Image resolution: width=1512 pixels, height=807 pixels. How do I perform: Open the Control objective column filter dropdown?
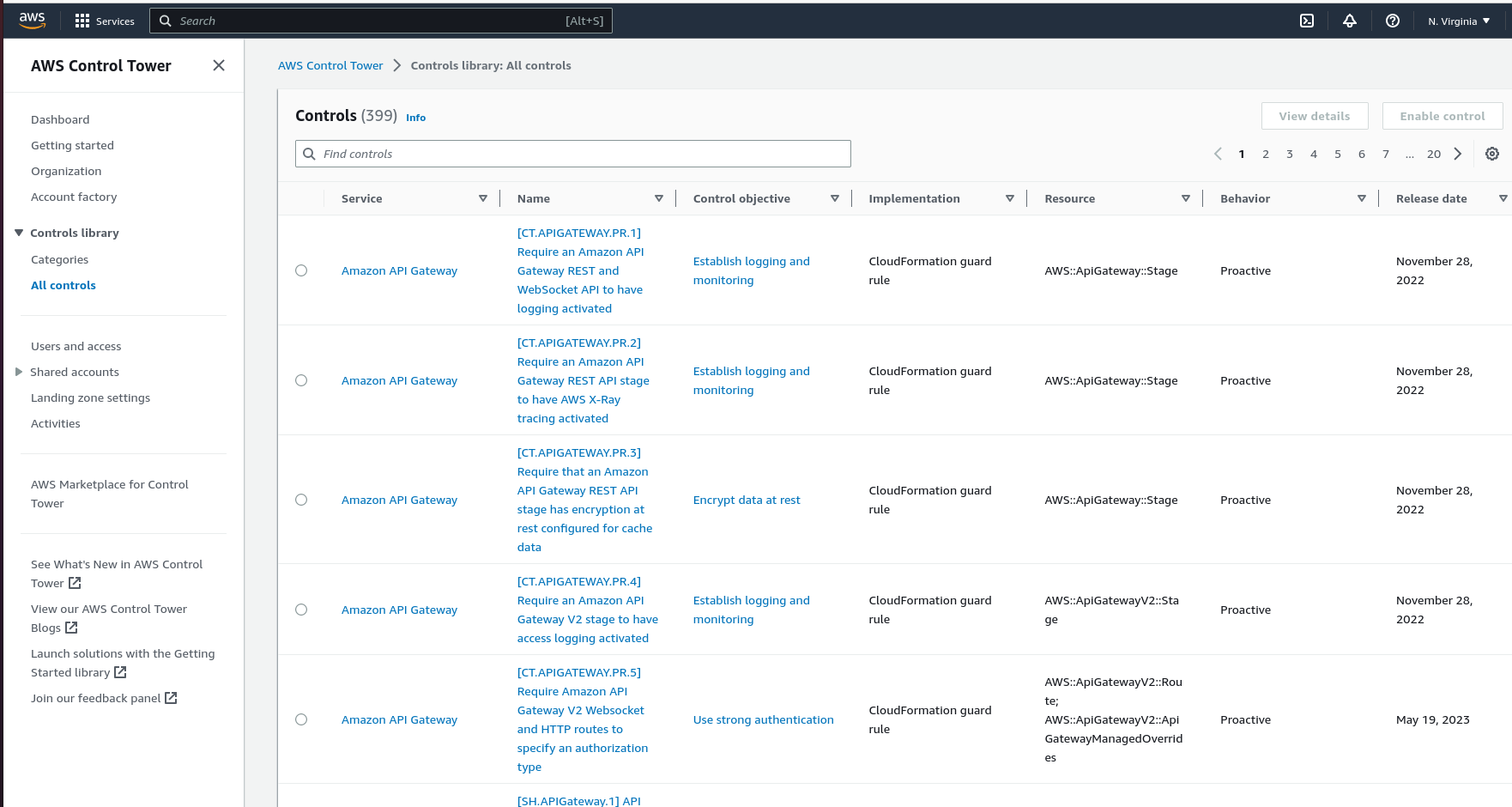pos(835,198)
